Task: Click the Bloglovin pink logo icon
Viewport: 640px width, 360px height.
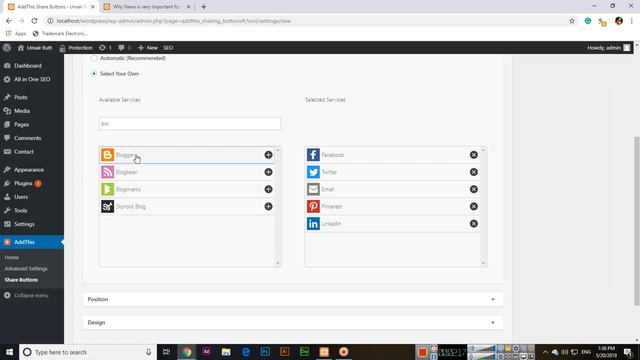Action: pyautogui.click(x=107, y=172)
